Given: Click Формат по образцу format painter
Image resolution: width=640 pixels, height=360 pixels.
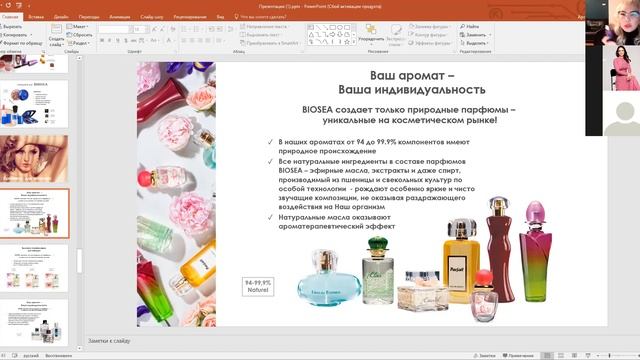Looking at the screenshot, I should (x=21, y=43).
